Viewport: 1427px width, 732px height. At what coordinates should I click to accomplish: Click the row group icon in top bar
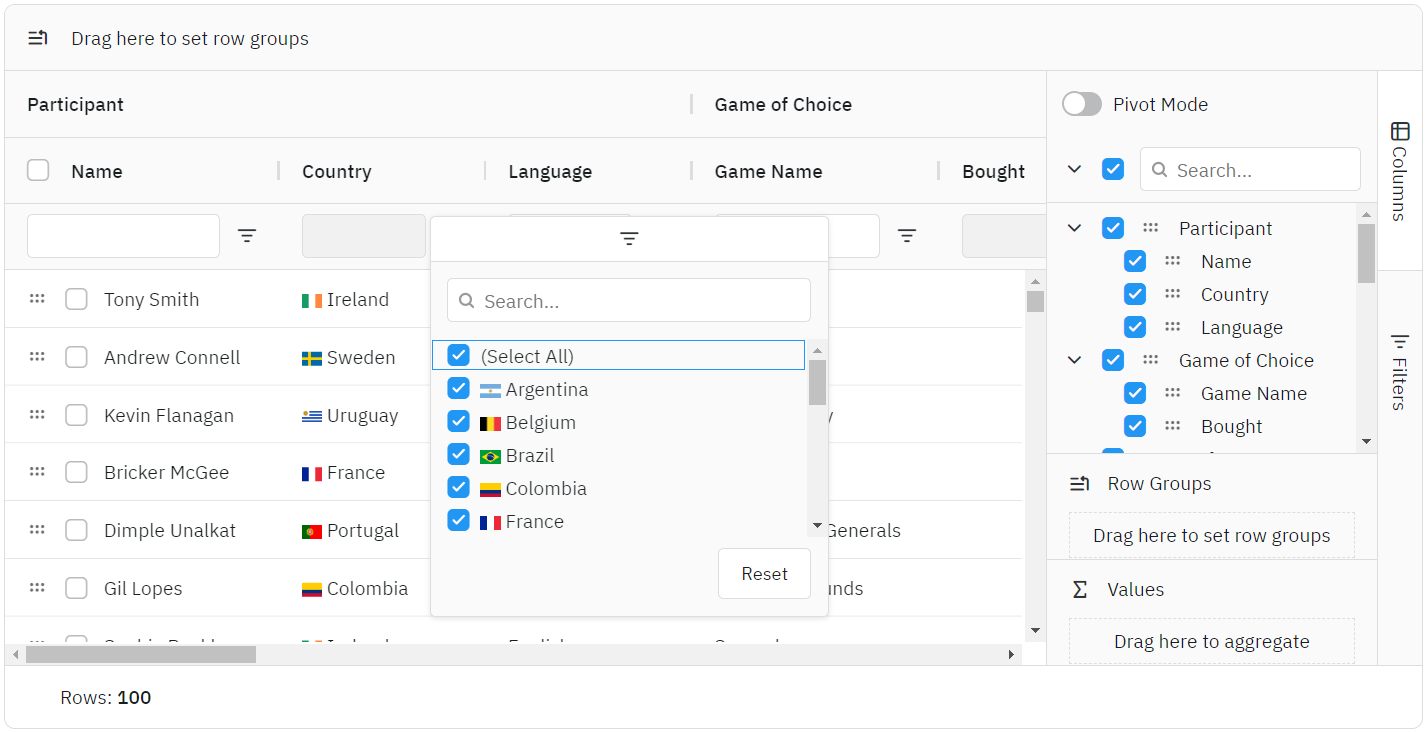coord(38,39)
